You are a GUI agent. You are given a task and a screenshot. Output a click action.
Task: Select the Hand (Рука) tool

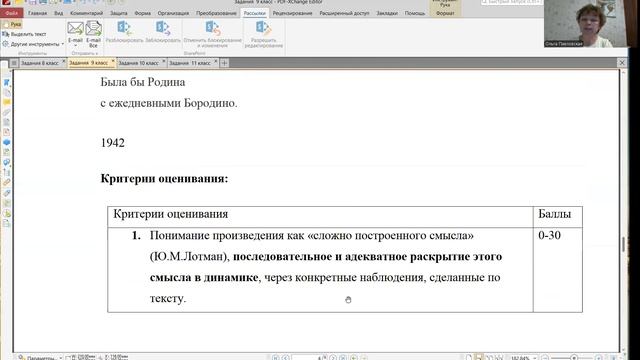tap(12, 24)
